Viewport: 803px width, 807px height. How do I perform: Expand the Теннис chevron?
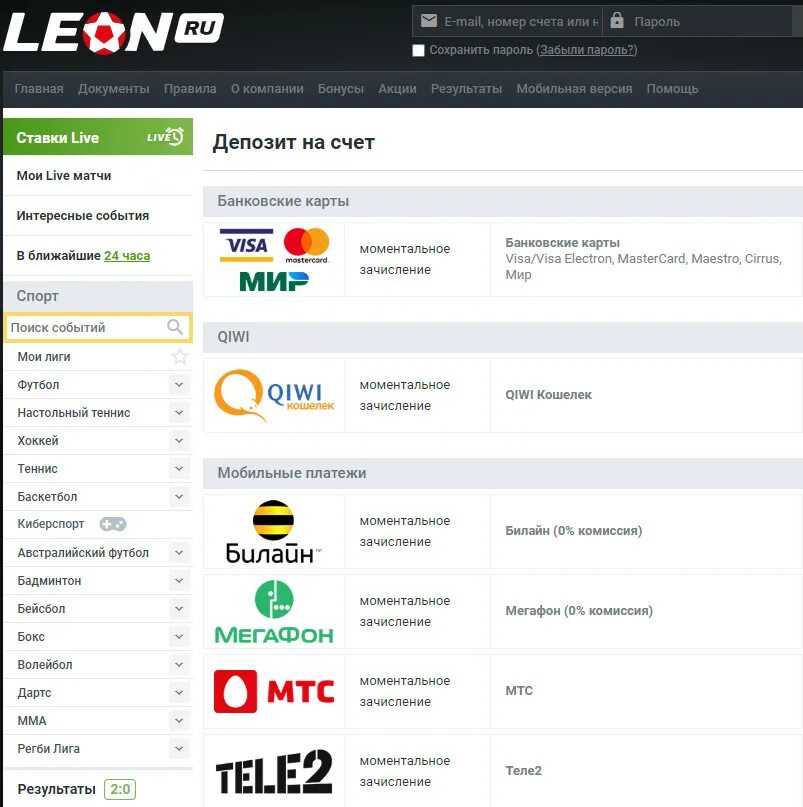179,468
